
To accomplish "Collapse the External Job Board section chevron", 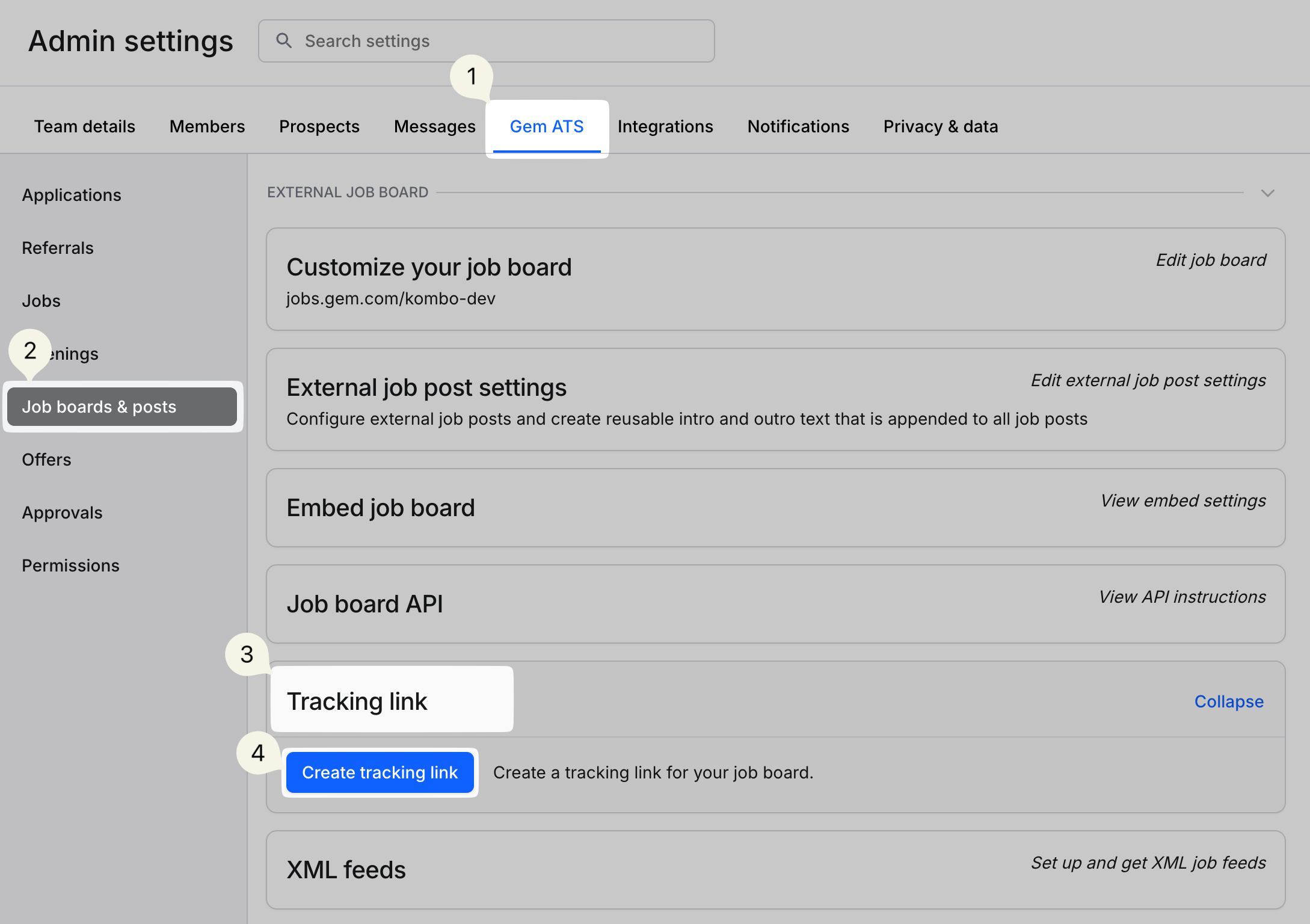I will (1268, 193).
